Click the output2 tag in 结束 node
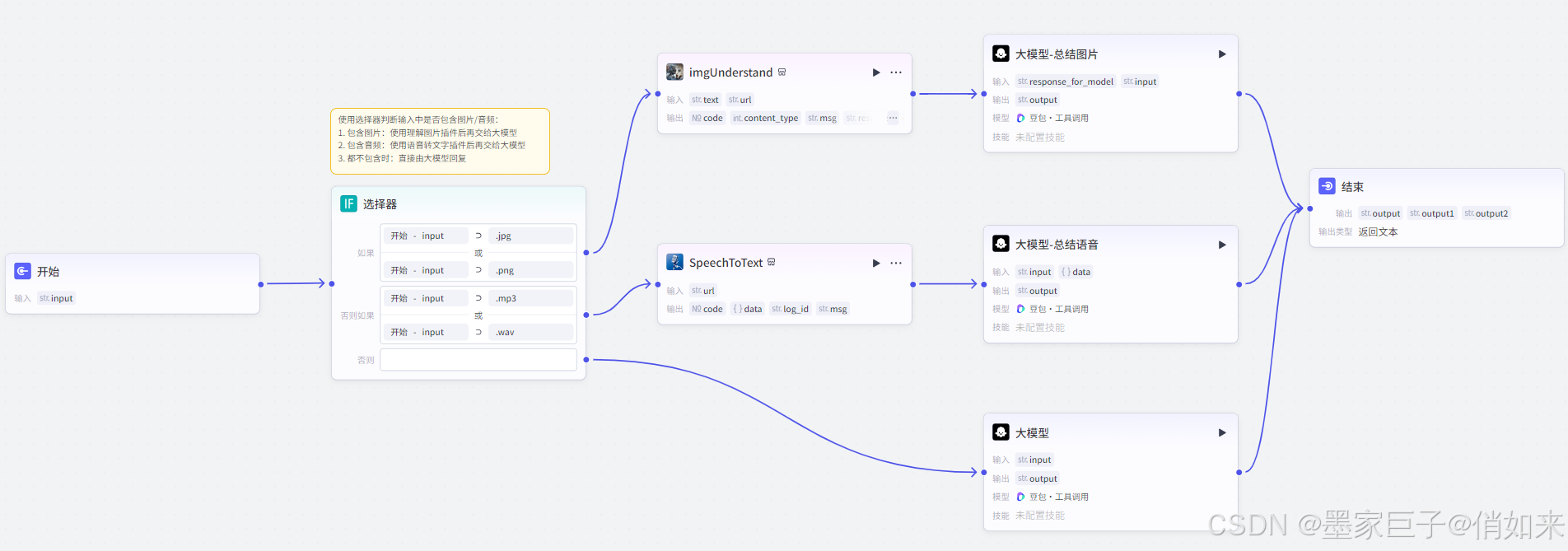 point(1486,213)
